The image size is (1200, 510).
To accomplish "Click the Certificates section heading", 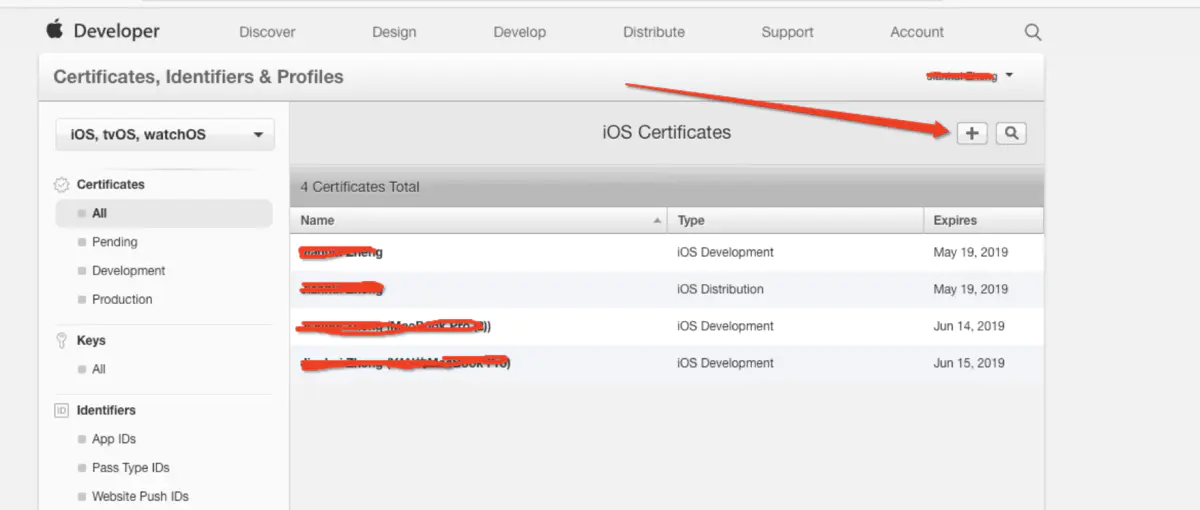I will point(110,185).
